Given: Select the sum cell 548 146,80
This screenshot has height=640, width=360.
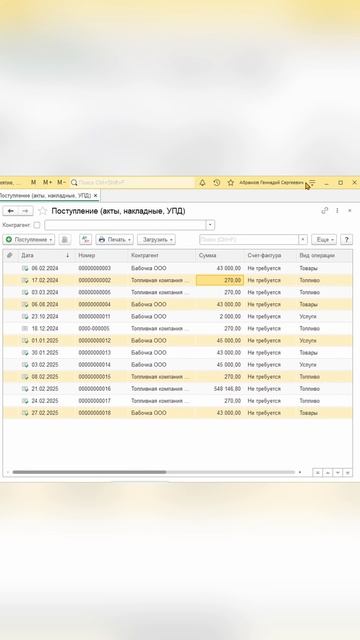Looking at the screenshot, I should pos(227,389).
